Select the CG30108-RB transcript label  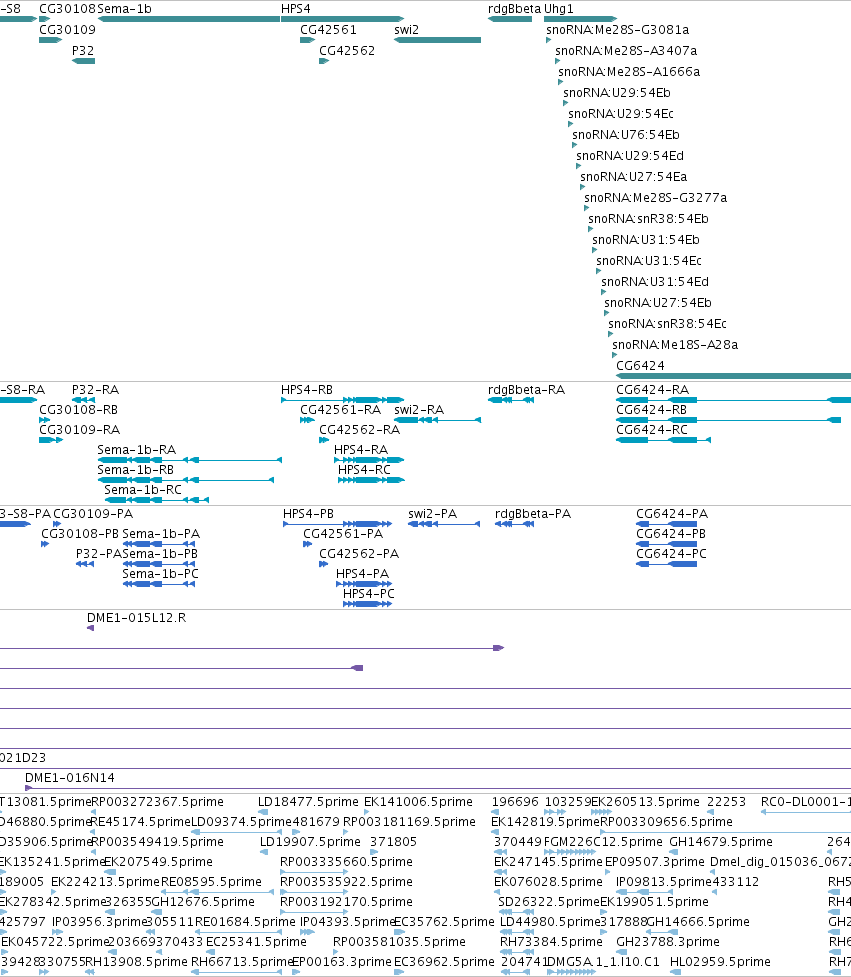[x=78, y=409]
